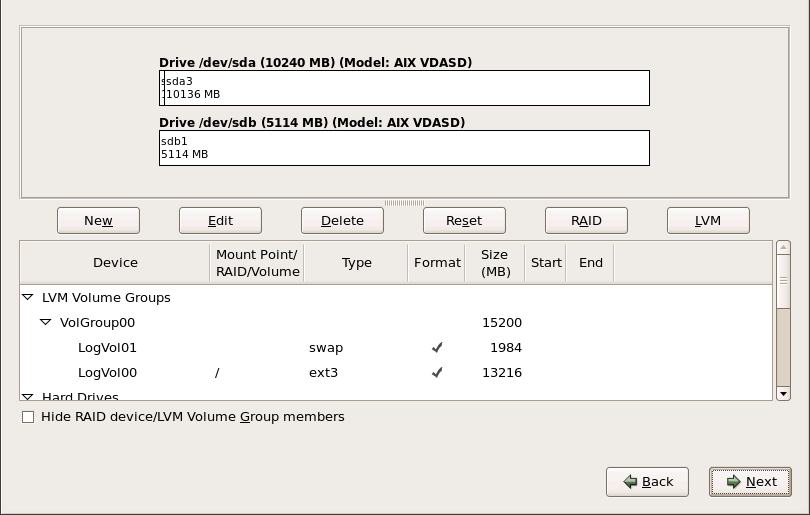The image size is (810, 515).
Task: Open the LVM configuration button
Action: coord(708,221)
